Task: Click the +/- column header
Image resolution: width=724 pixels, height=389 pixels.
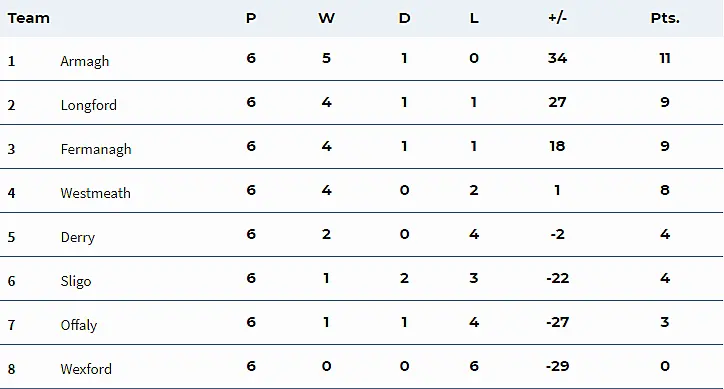Action: (x=557, y=18)
